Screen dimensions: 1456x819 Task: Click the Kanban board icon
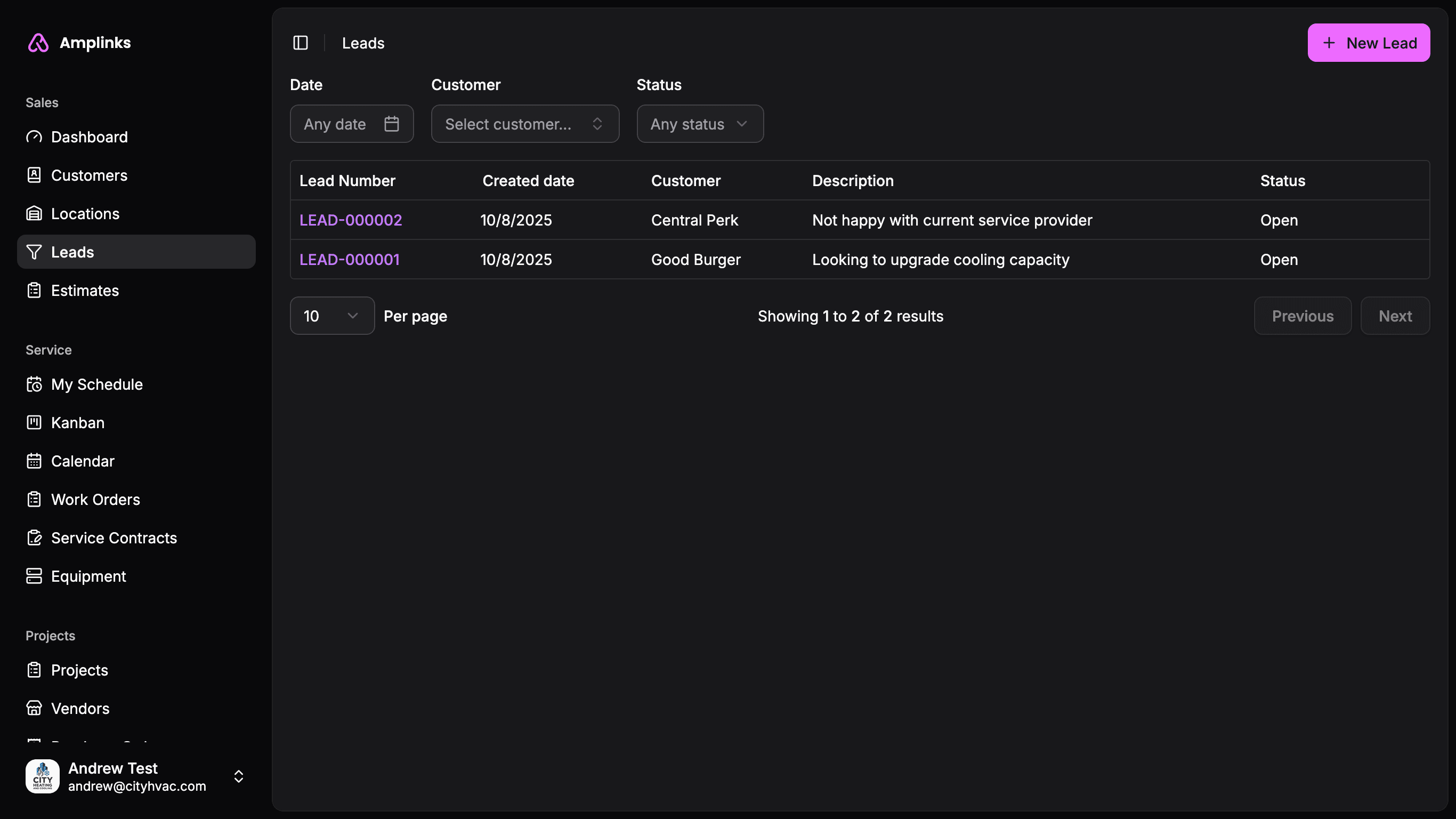(34, 422)
